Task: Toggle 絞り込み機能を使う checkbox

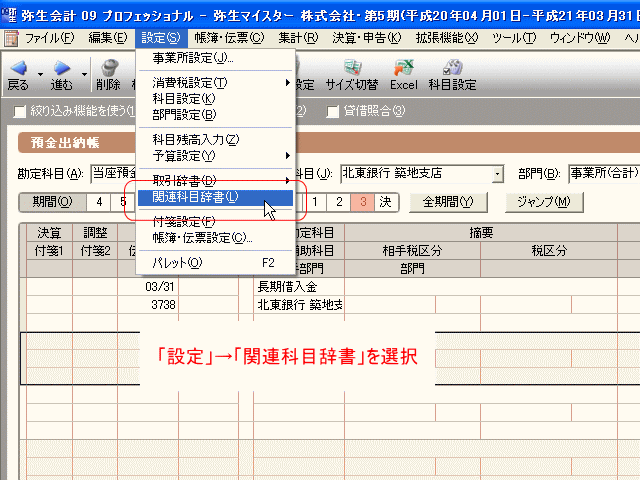Action: click(x=20, y=111)
